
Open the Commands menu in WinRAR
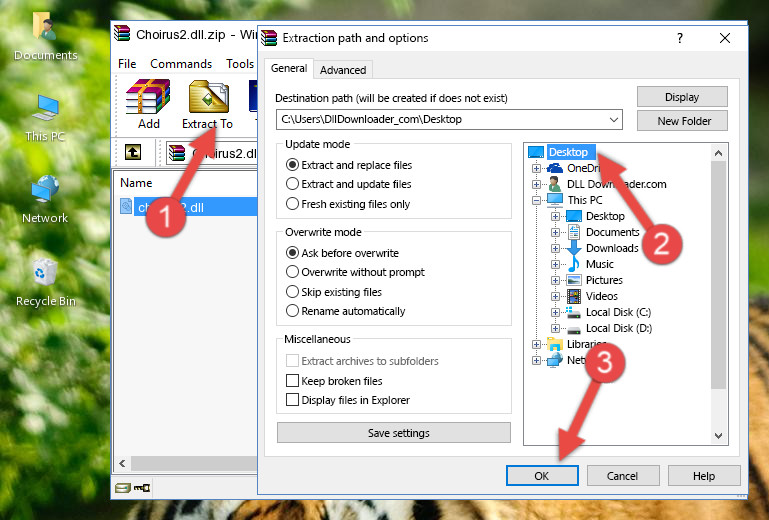coord(181,64)
